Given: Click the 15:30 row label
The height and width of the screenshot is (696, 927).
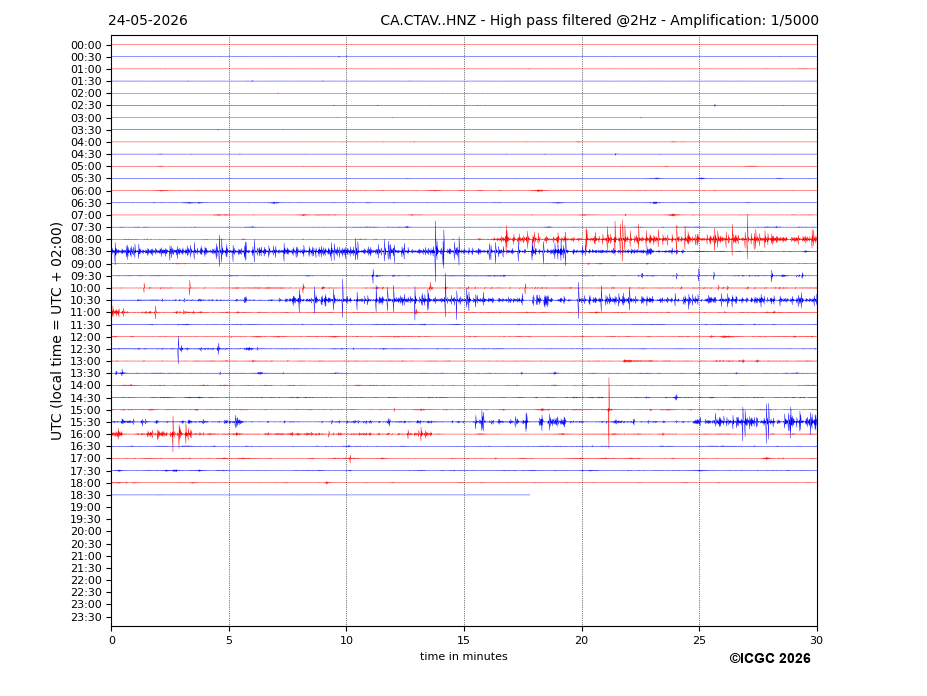Looking at the screenshot, I should [86, 422].
